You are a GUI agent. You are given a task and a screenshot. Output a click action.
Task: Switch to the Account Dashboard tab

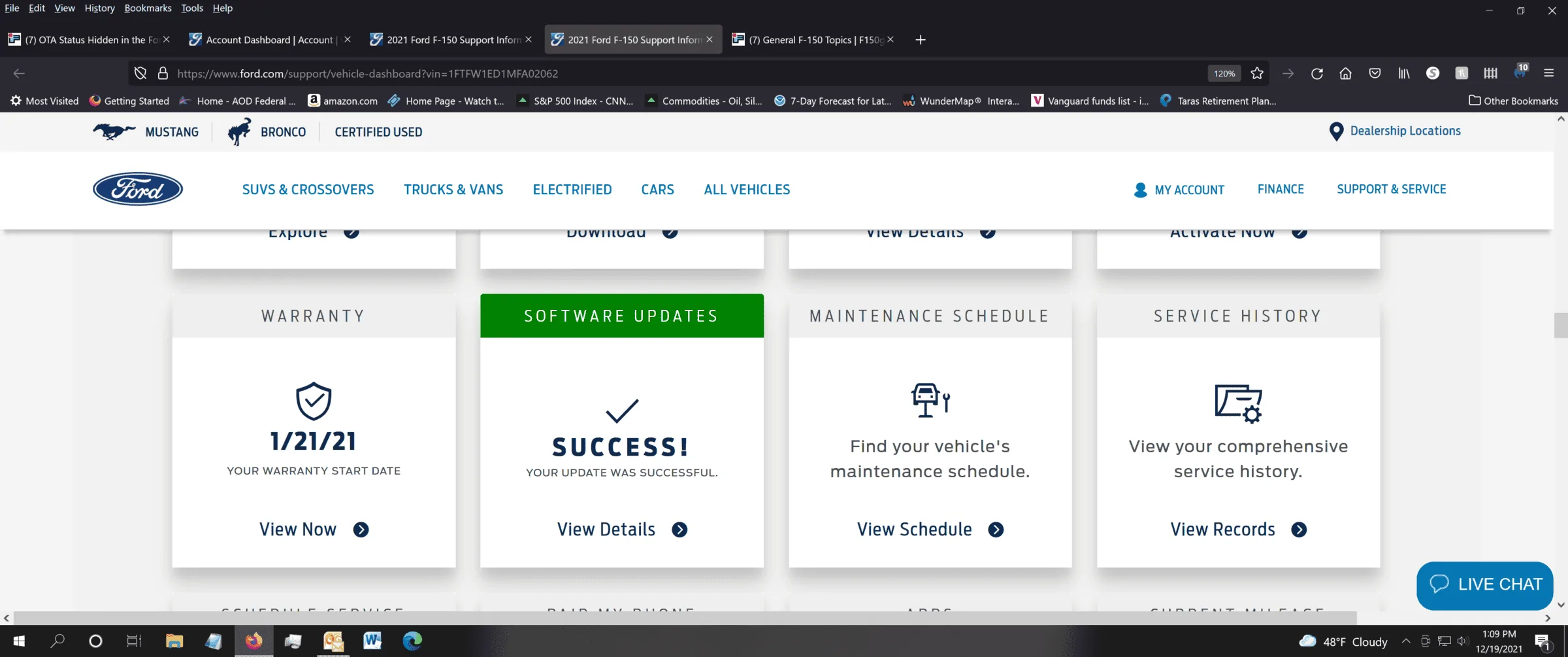(x=269, y=40)
